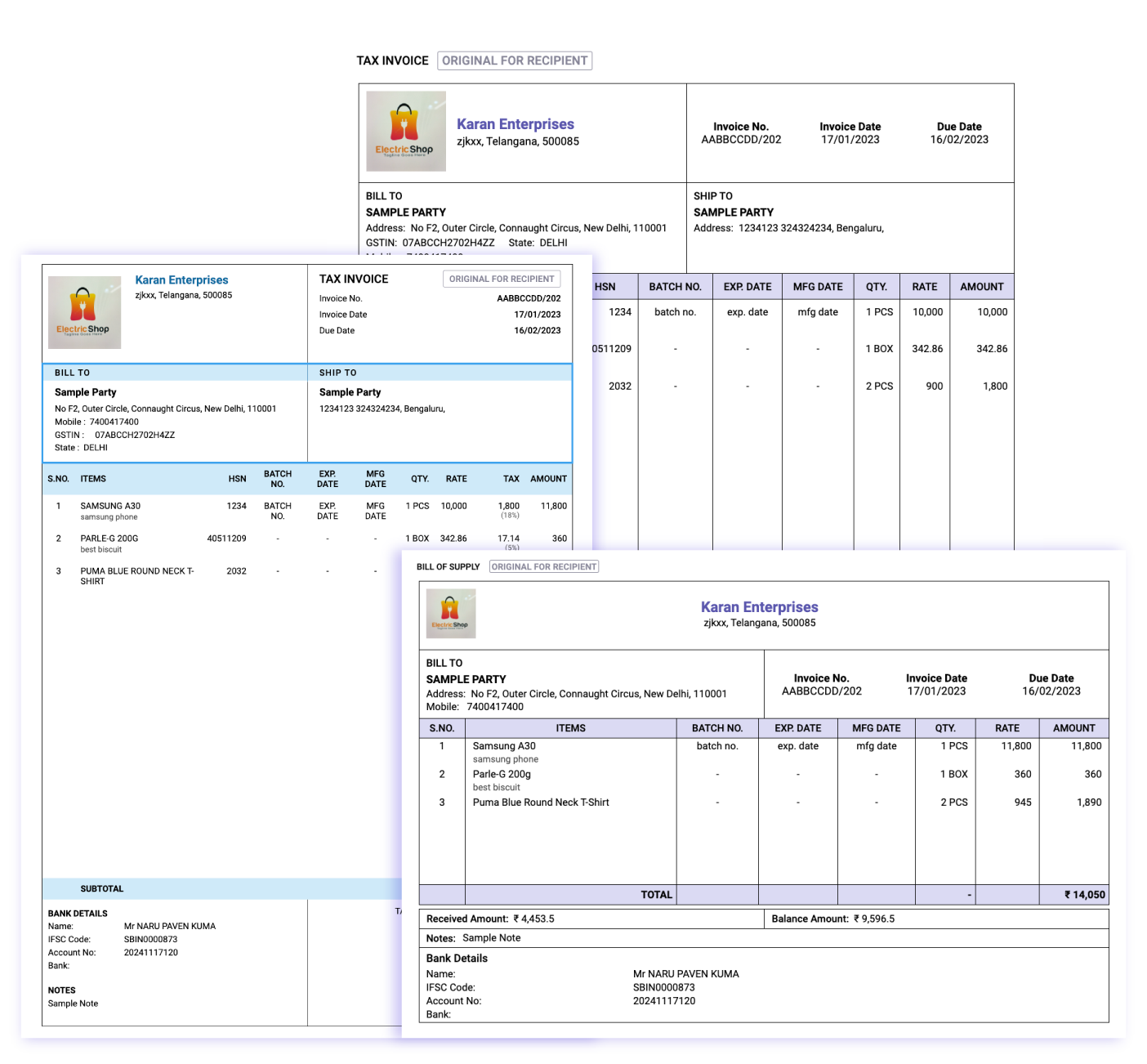
Task: Select the BILL OF SUPPLY heading
Action: point(449,566)
